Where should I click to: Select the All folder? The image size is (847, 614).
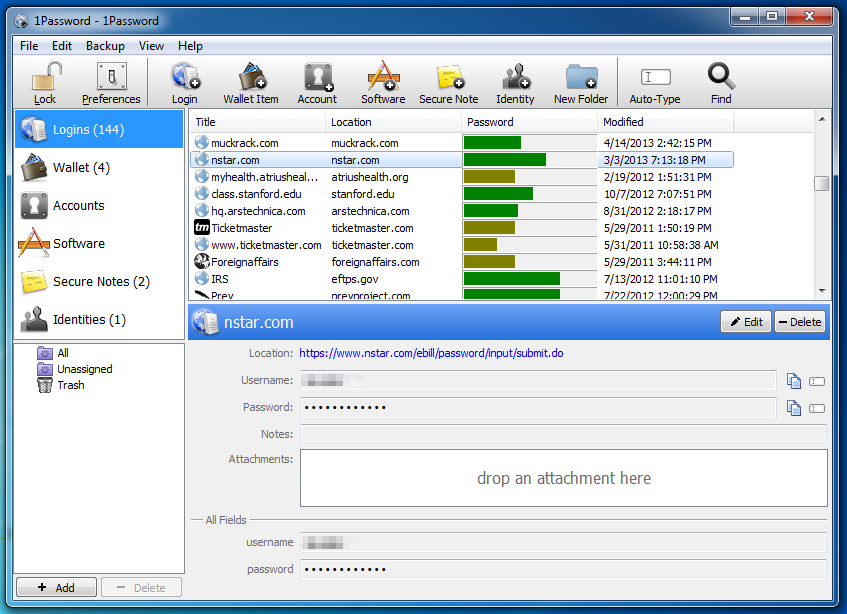pyautogui.click(x=53, y=353)
